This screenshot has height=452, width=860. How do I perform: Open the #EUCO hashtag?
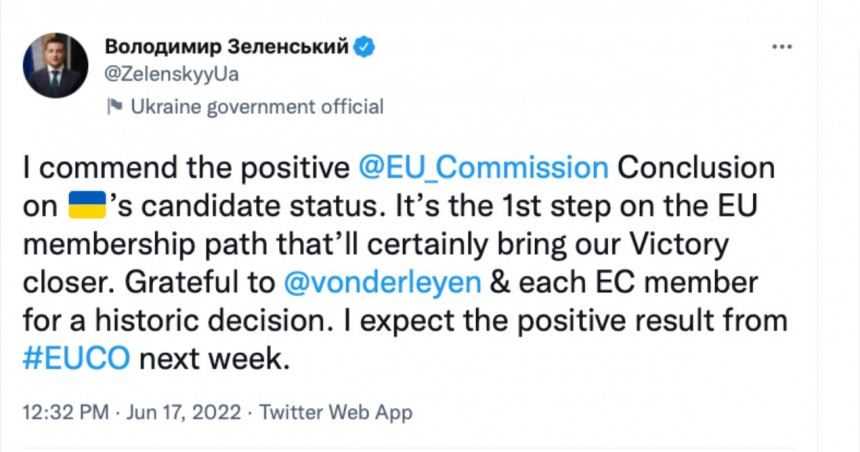click(x=76, y=359)
